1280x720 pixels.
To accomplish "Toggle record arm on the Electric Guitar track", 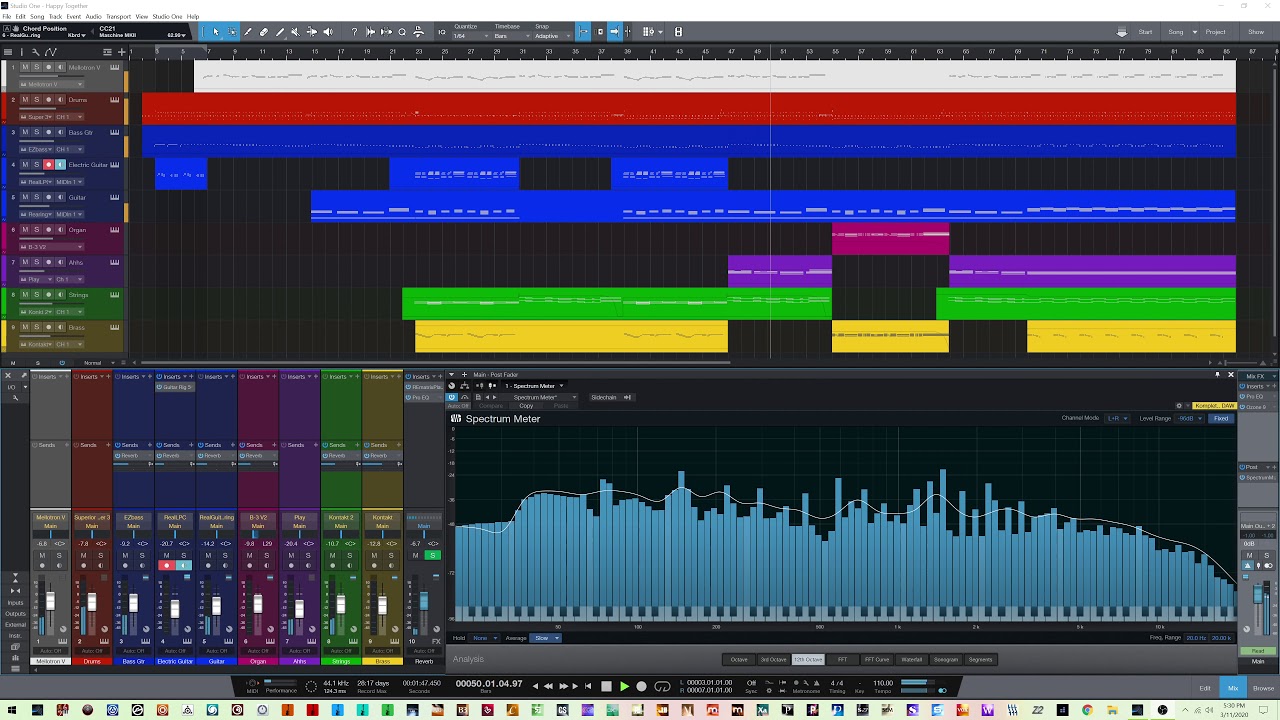I will (x=48, y=165).
